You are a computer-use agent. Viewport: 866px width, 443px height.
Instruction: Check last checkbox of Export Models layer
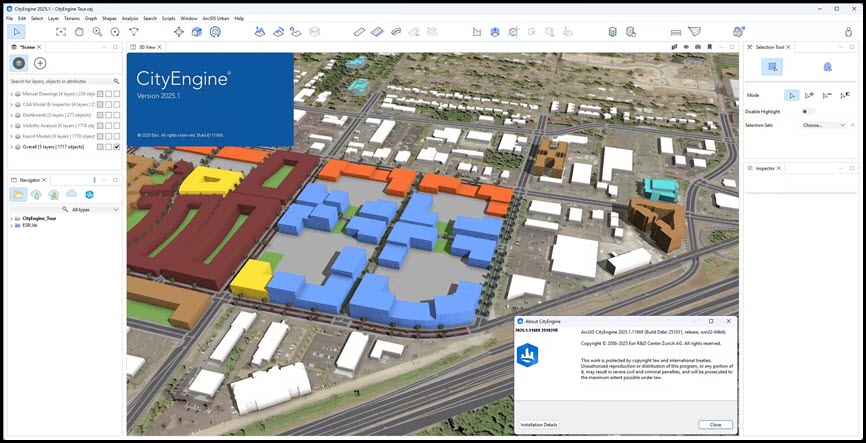(x=117, y=136)
